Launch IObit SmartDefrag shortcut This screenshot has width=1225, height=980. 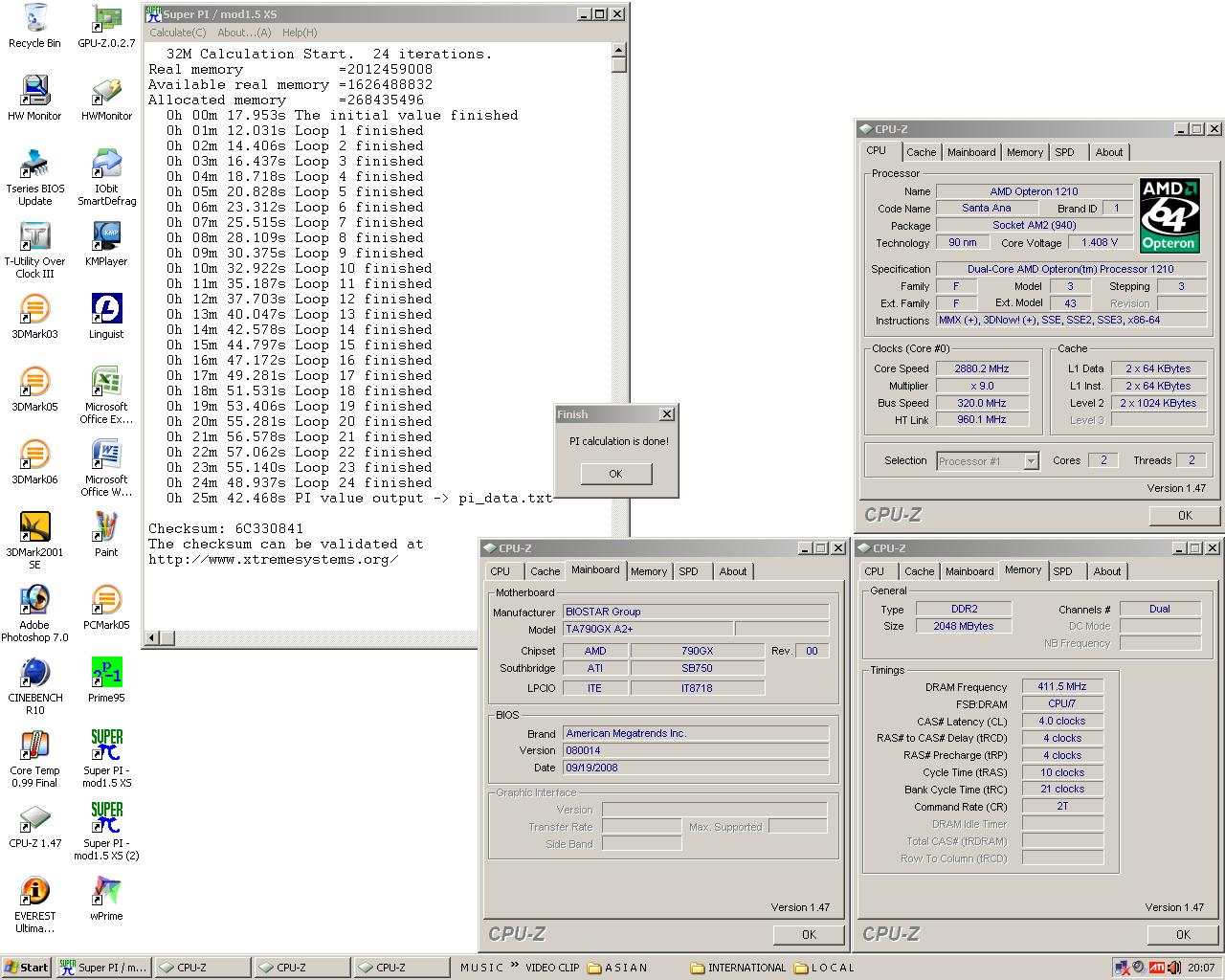106,177
